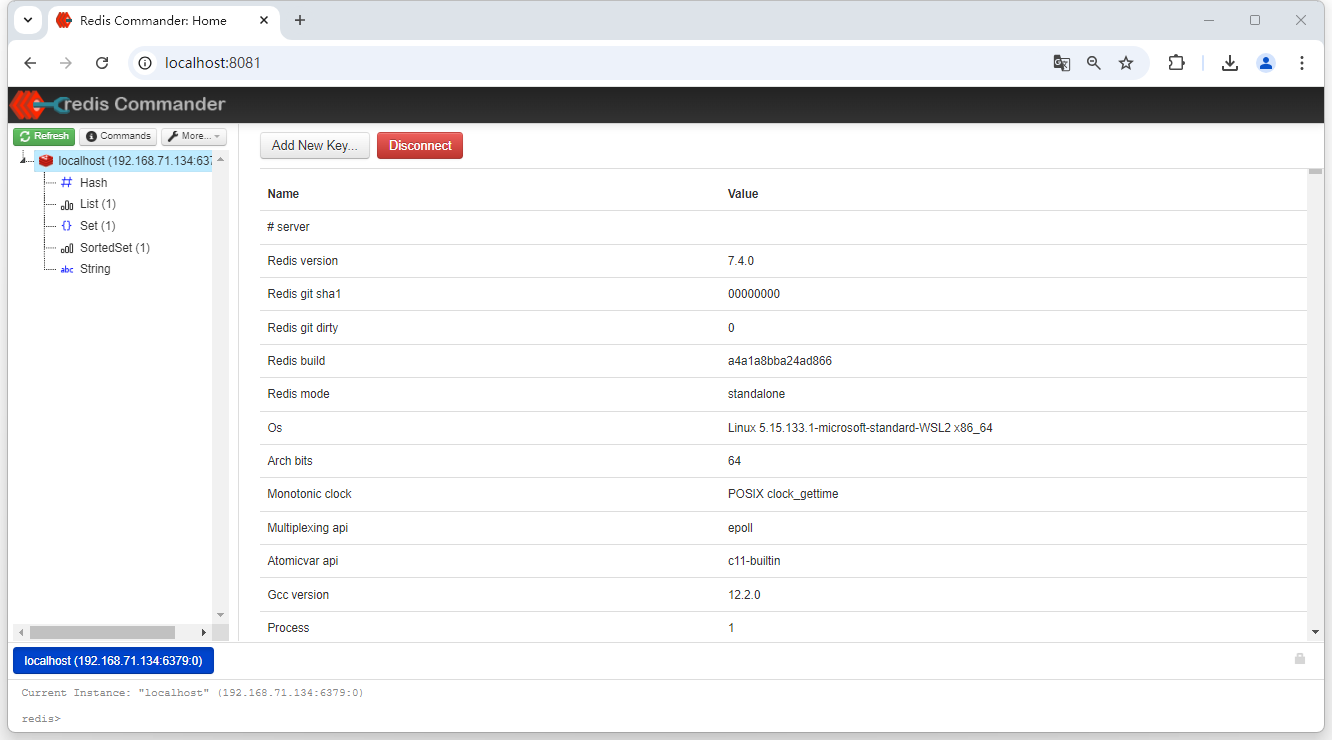Click the SortedSet type icon

click(x=67, y=248)
